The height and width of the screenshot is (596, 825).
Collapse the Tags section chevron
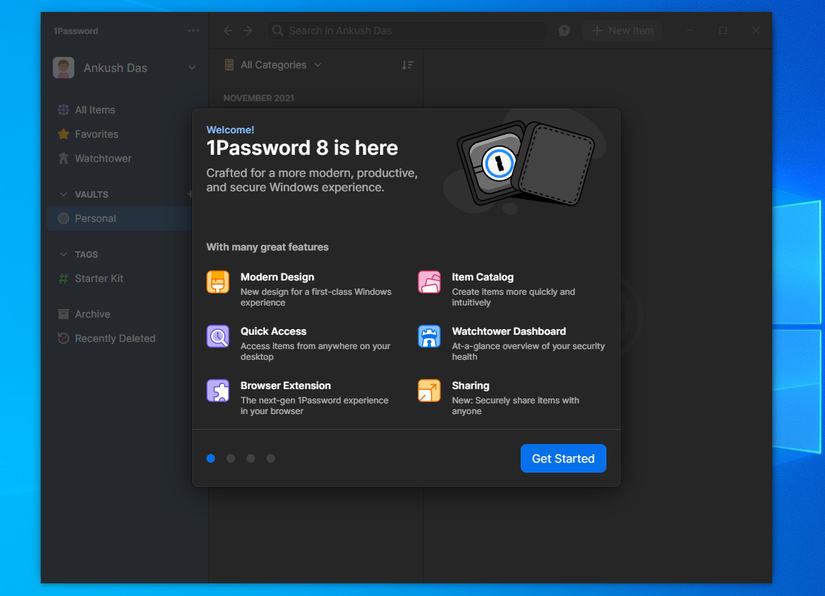[64, 254]
